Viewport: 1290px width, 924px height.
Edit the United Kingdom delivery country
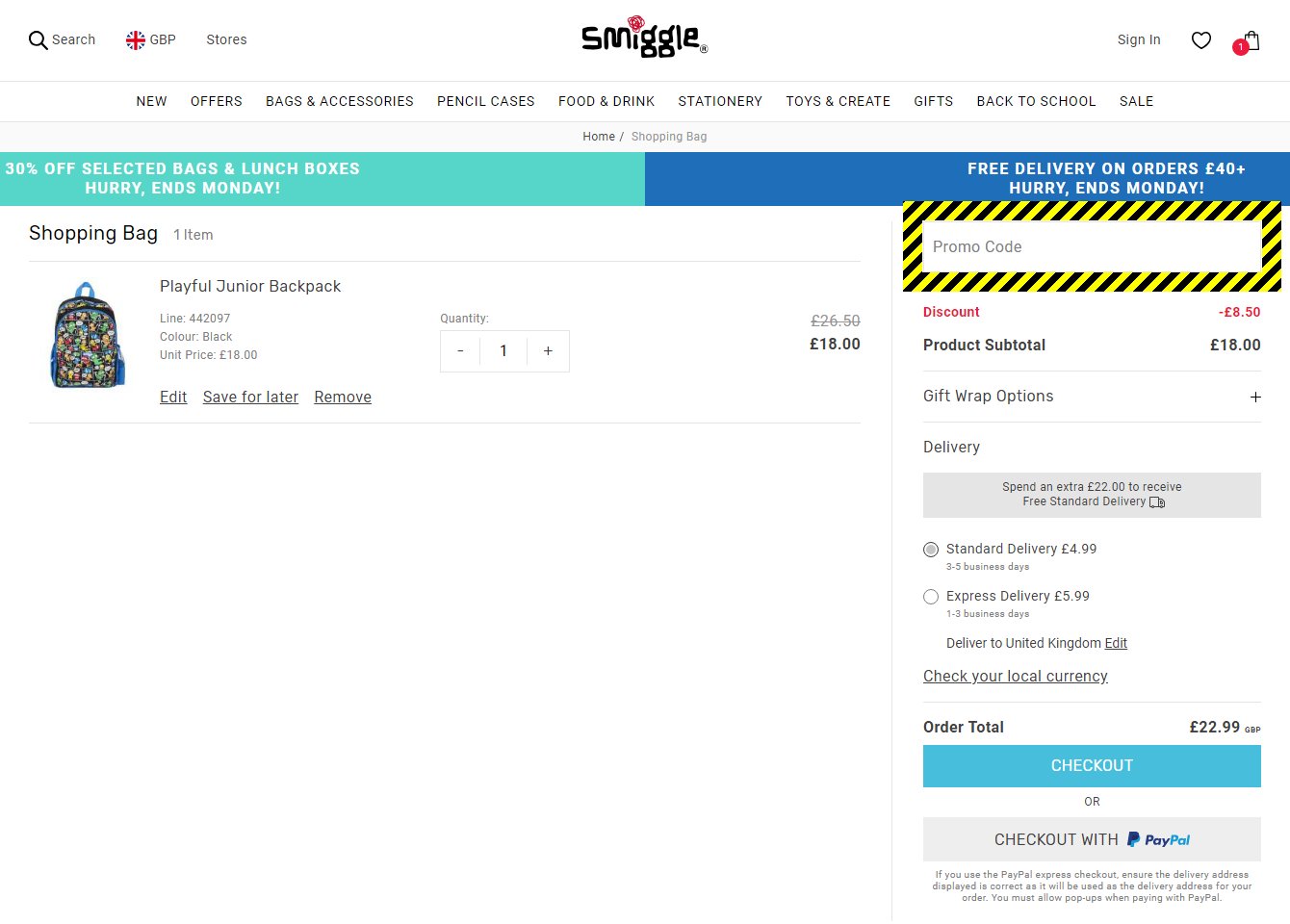(1116, 643)
